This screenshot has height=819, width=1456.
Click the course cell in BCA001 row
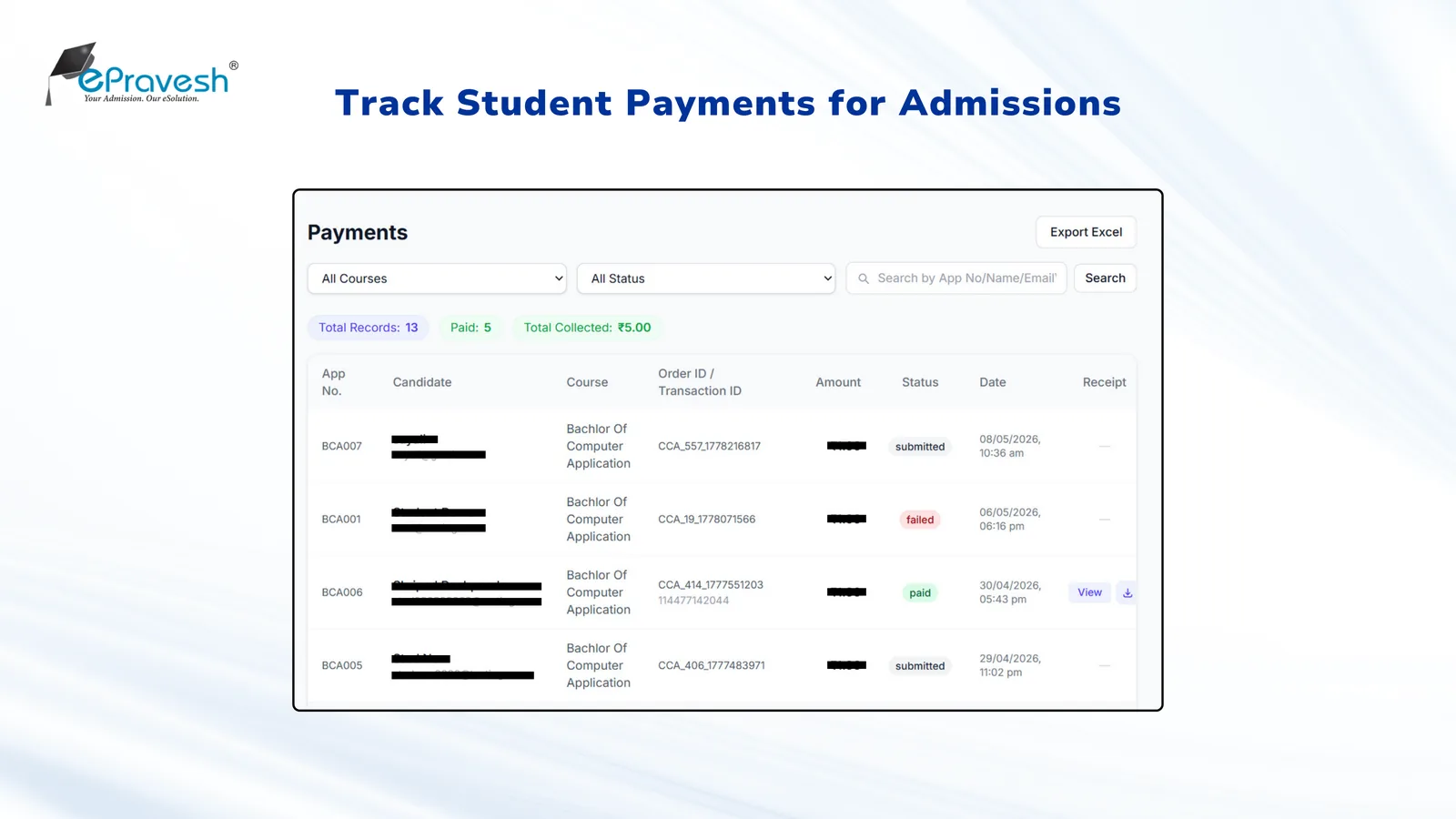[x=598, y=520]
